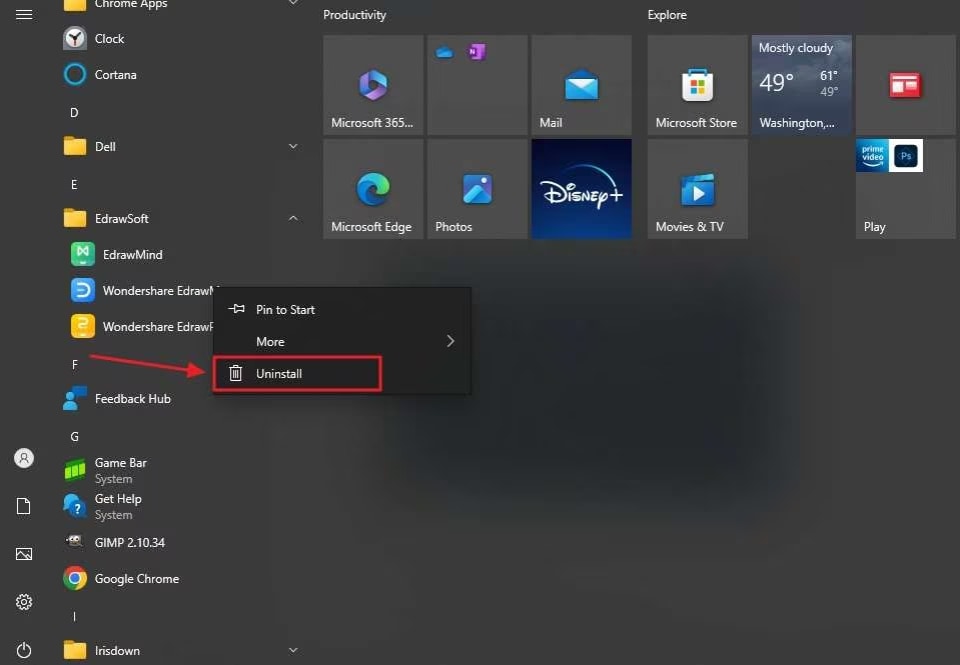Open Settings gear icon
The height and width of the screenshot is (665, 960).
point(24,602)
